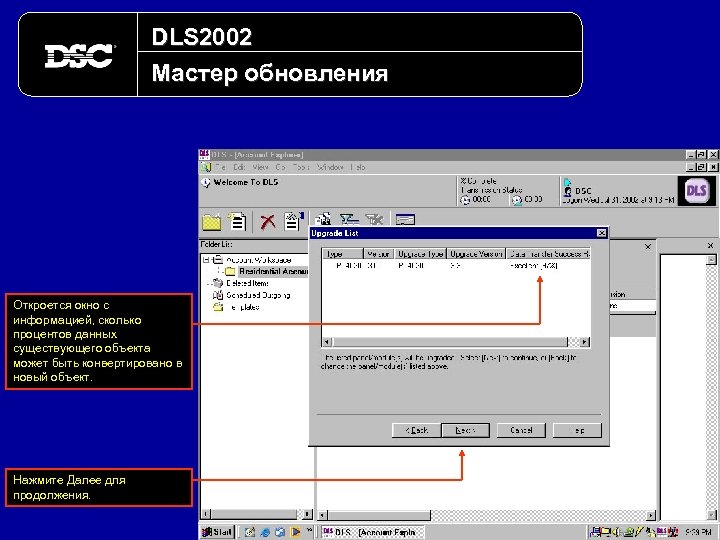Close the Upgrade List dialog
Image resolution: width=720 pixels, height=540 pixels.
coord(602,233)
